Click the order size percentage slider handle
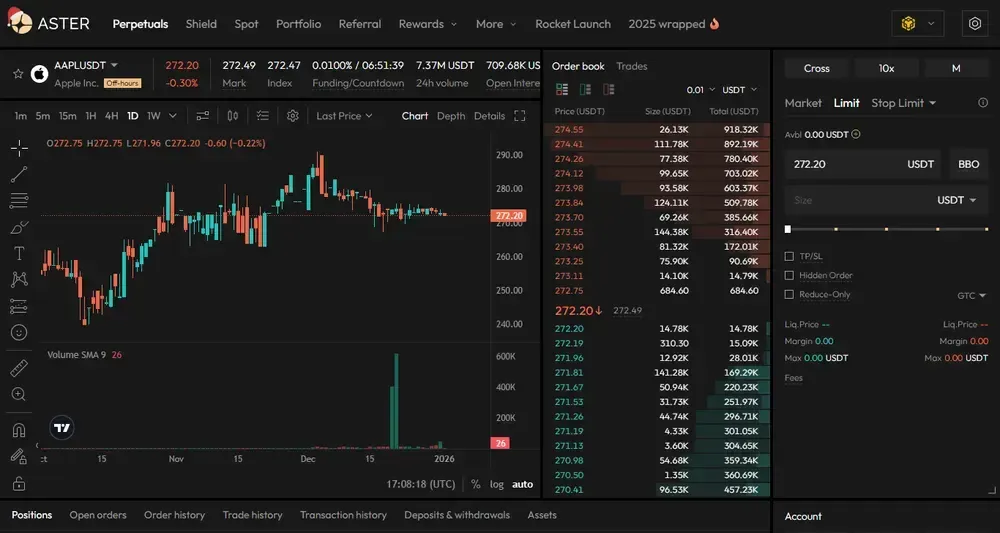Viewport: 1000px width, 533px height. (x=788, y=229)
